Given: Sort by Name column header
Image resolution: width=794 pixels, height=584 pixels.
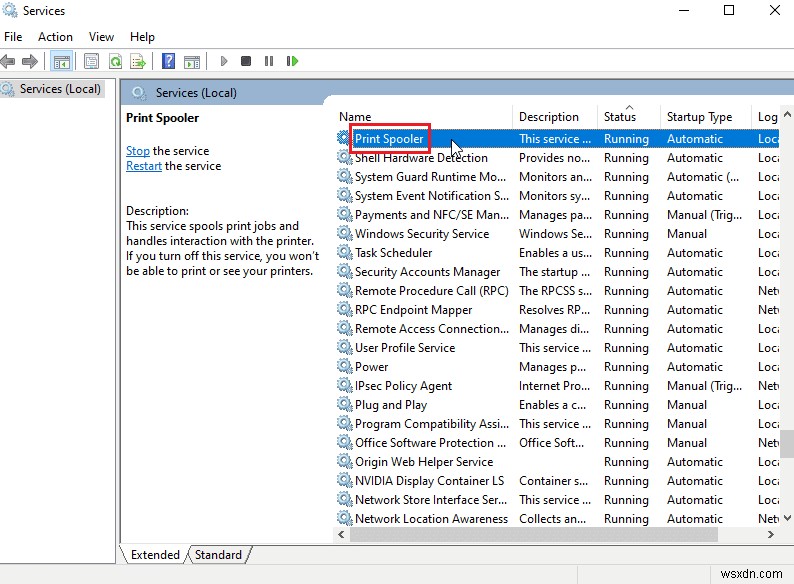Looking at the screenshot, I should pos(423,116).
